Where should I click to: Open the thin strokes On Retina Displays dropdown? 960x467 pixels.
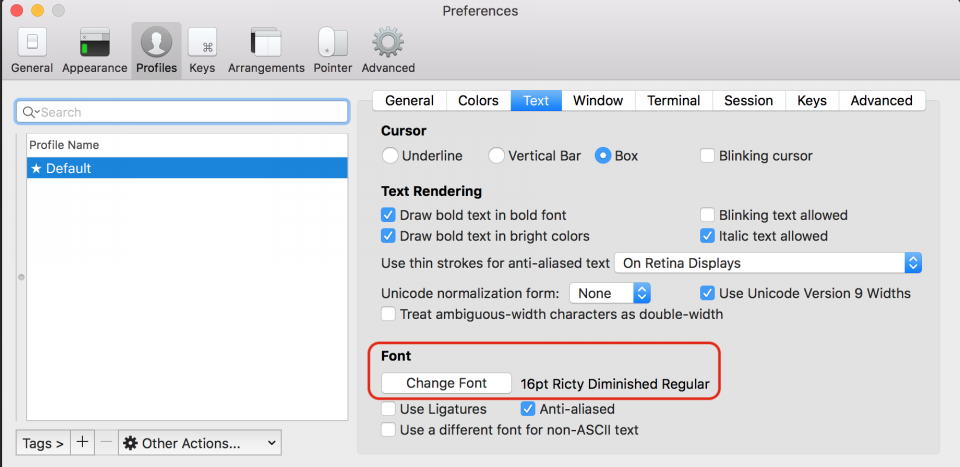click(768, 263)
